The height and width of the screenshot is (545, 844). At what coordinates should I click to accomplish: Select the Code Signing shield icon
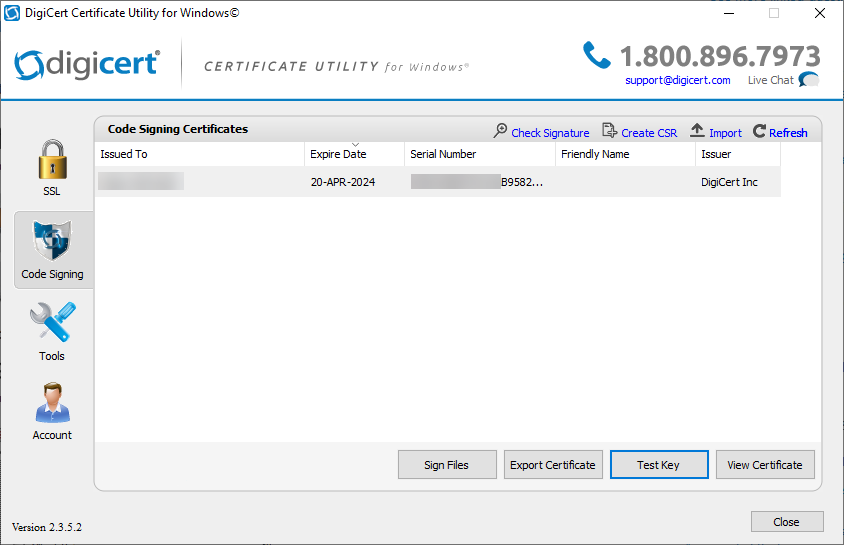[52, 240]
